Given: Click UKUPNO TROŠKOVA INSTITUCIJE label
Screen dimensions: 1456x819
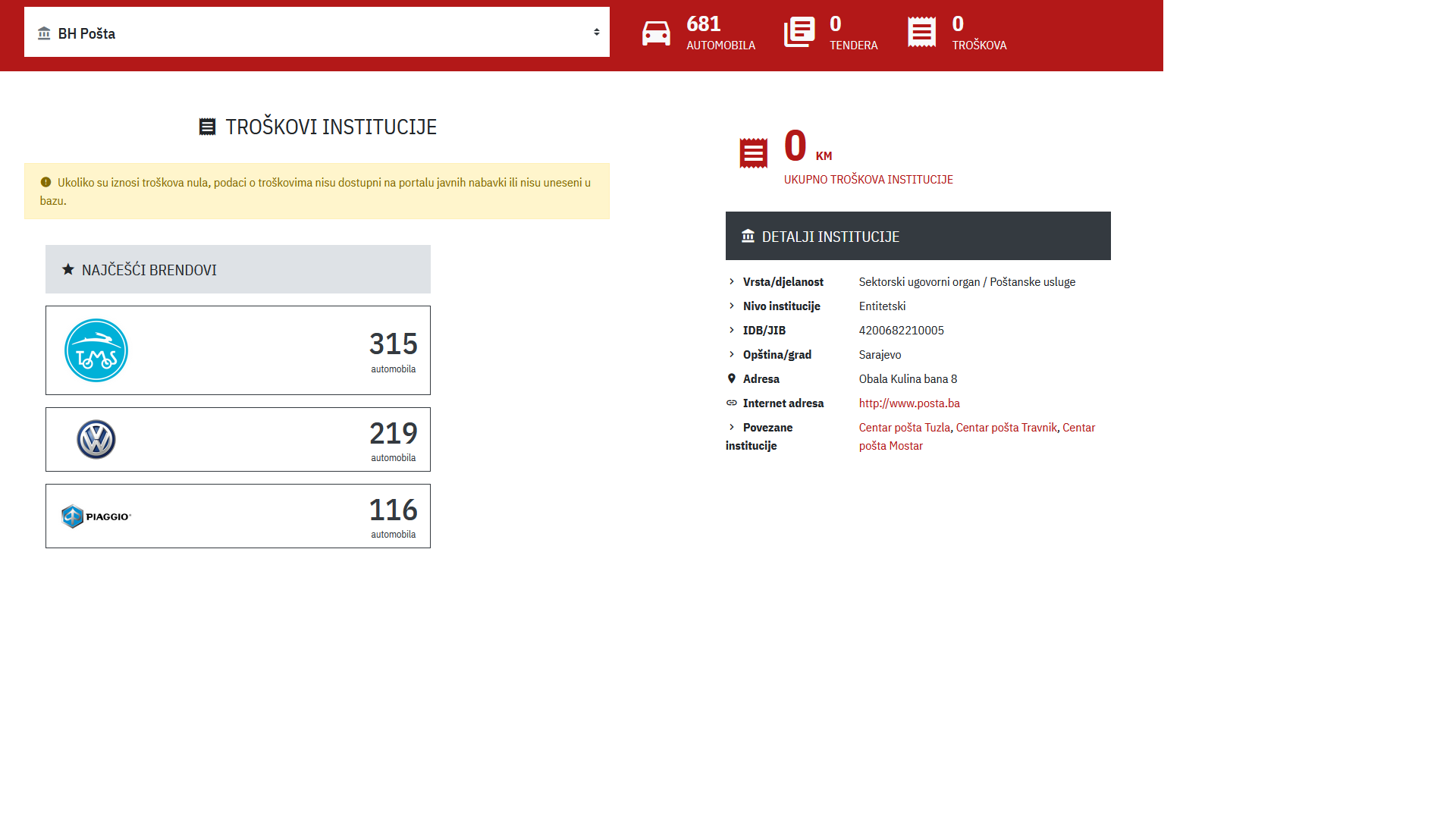Looking at the screenshot, I should 868,180.
